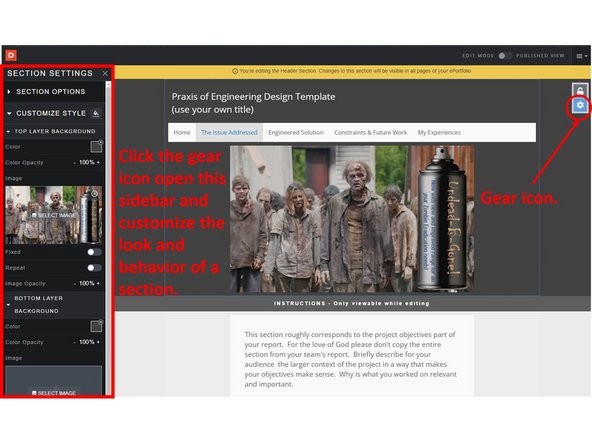This screenshot has height=444, width=592.
Task: Click top layer Color Opacity 100% value
Action: (x=87, y=162)
